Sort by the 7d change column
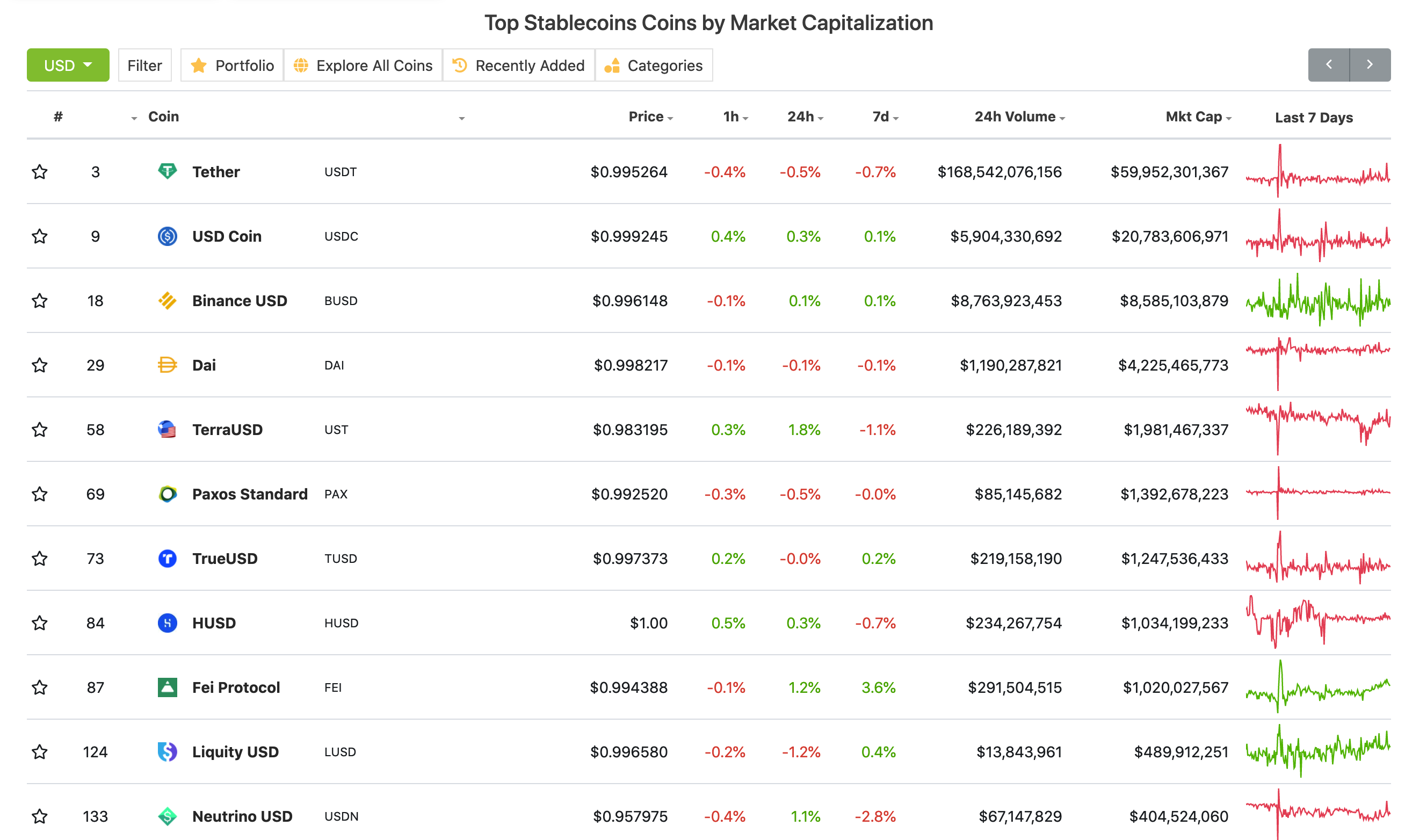Screen dimensions: 1405x840 [x=885, y=117]
